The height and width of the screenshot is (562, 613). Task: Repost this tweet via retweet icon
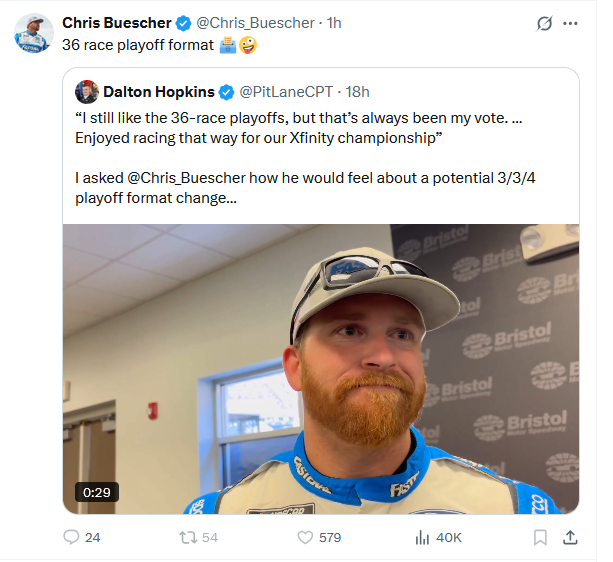point(186,537)
